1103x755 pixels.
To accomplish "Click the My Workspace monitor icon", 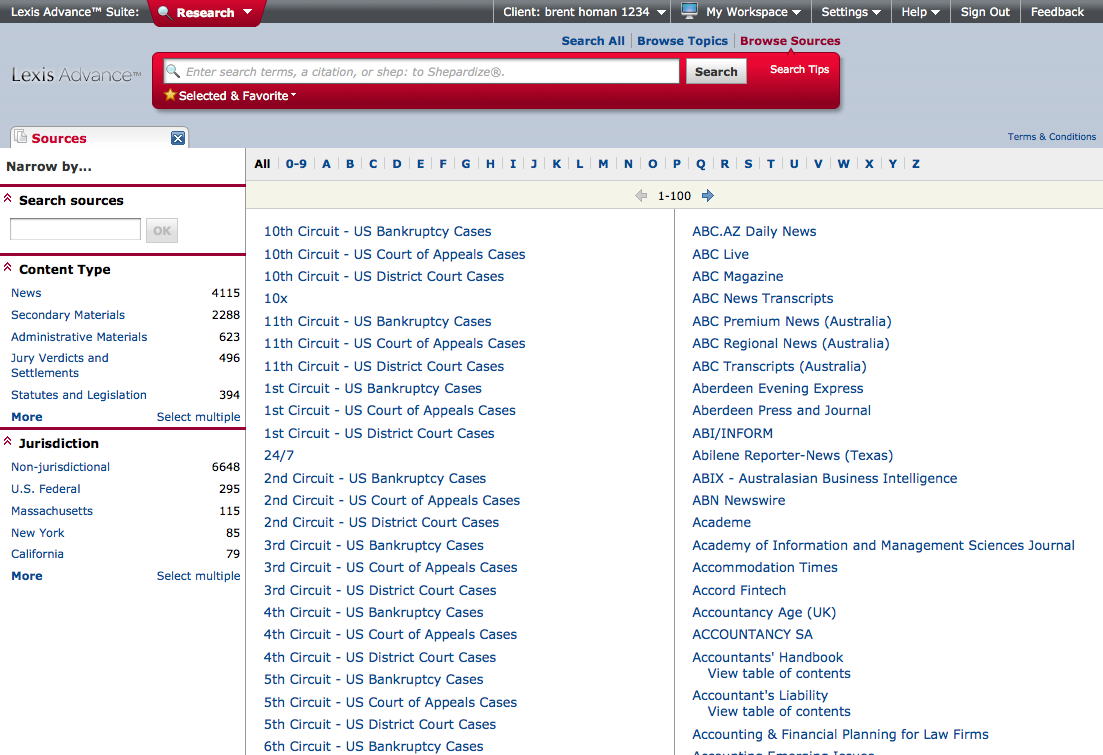I will (x=689, y=11).
